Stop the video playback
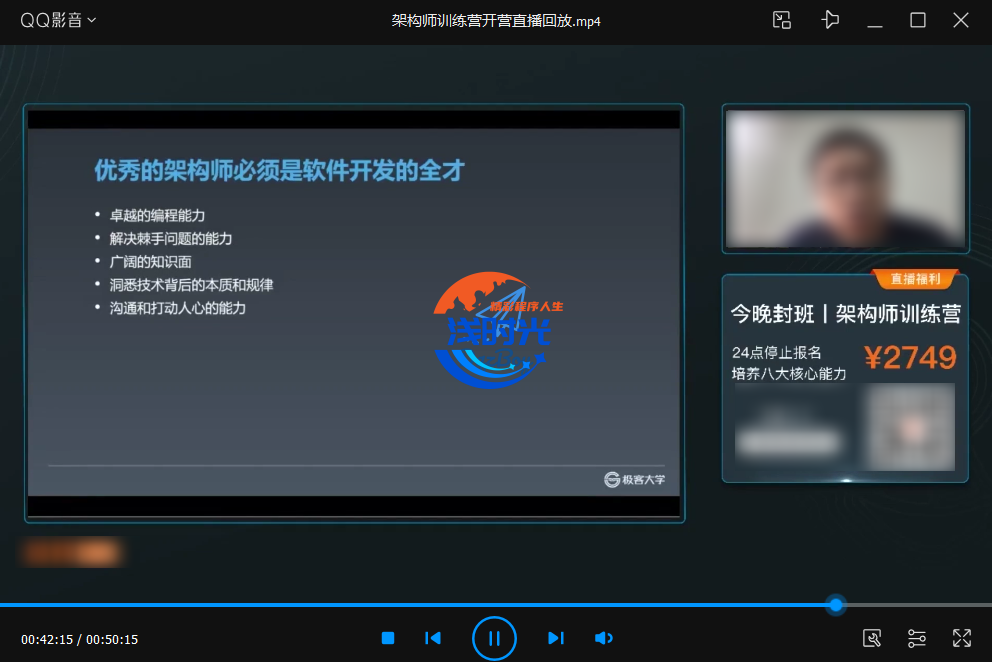The height and width of the screenshot is (662, 992). (388, 638)
